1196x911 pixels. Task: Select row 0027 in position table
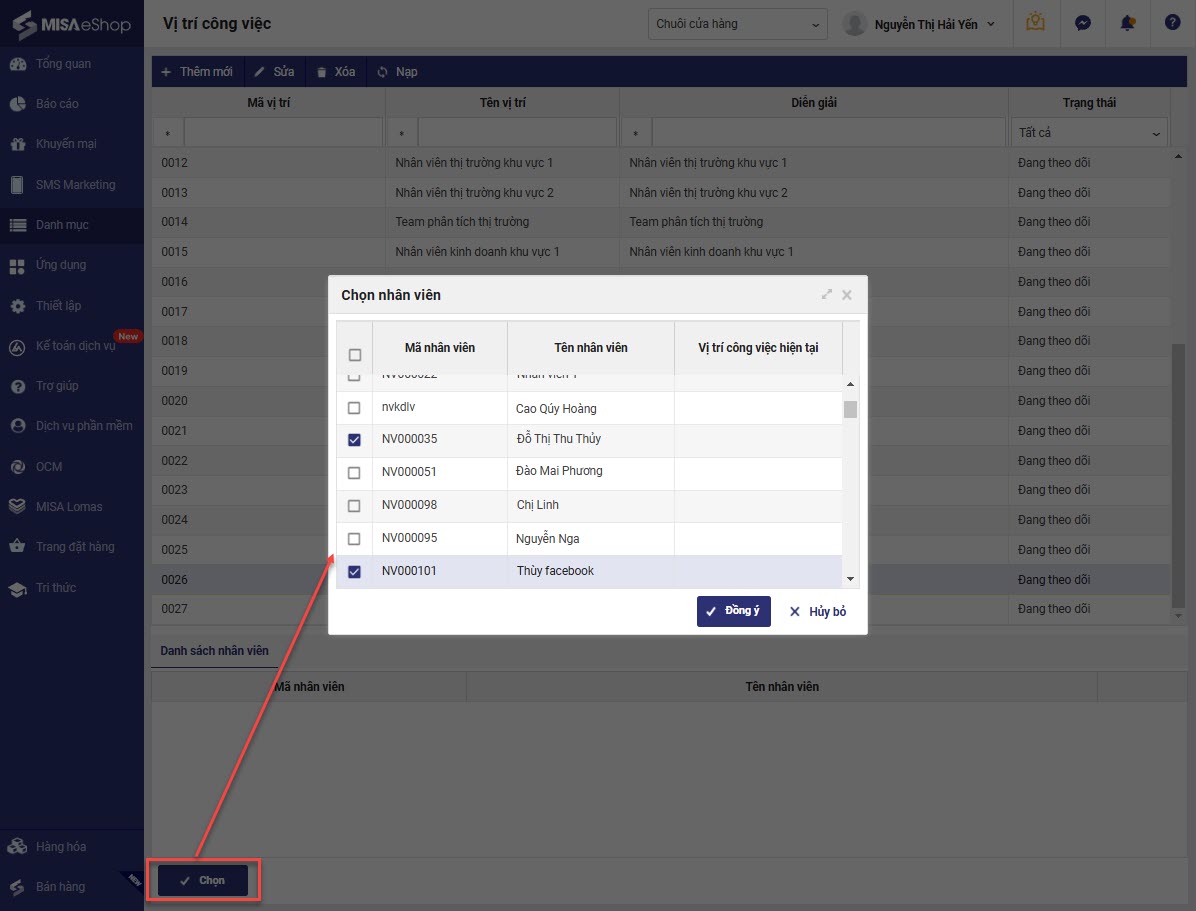[x=661, y=609]
